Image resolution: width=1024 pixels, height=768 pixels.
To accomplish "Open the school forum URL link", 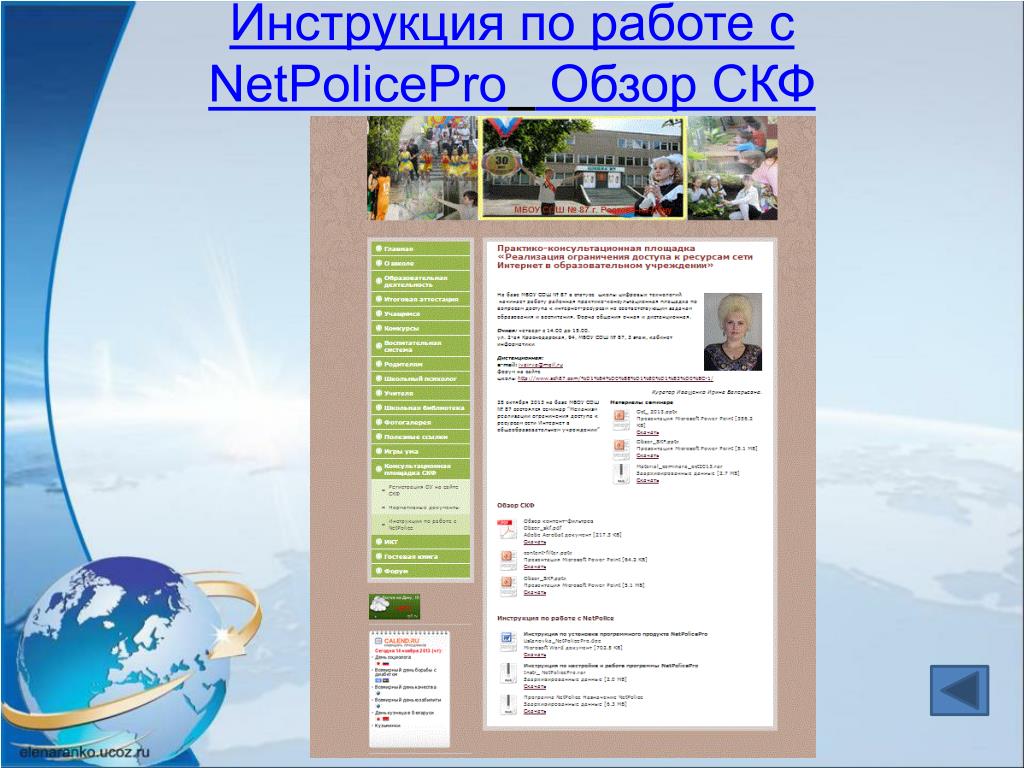I will click(615, 378).
